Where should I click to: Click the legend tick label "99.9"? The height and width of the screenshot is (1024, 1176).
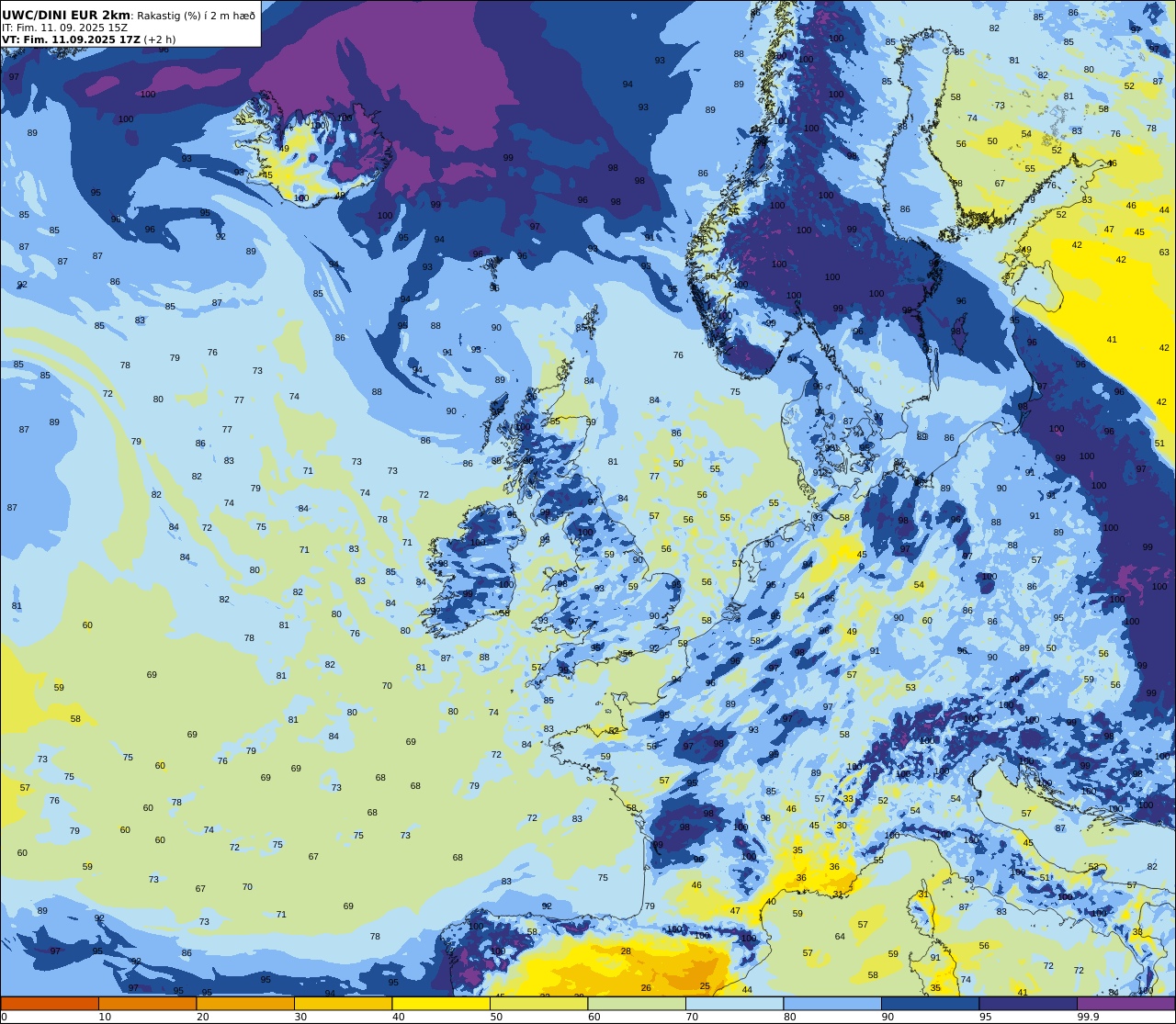coord(1089,1017)
